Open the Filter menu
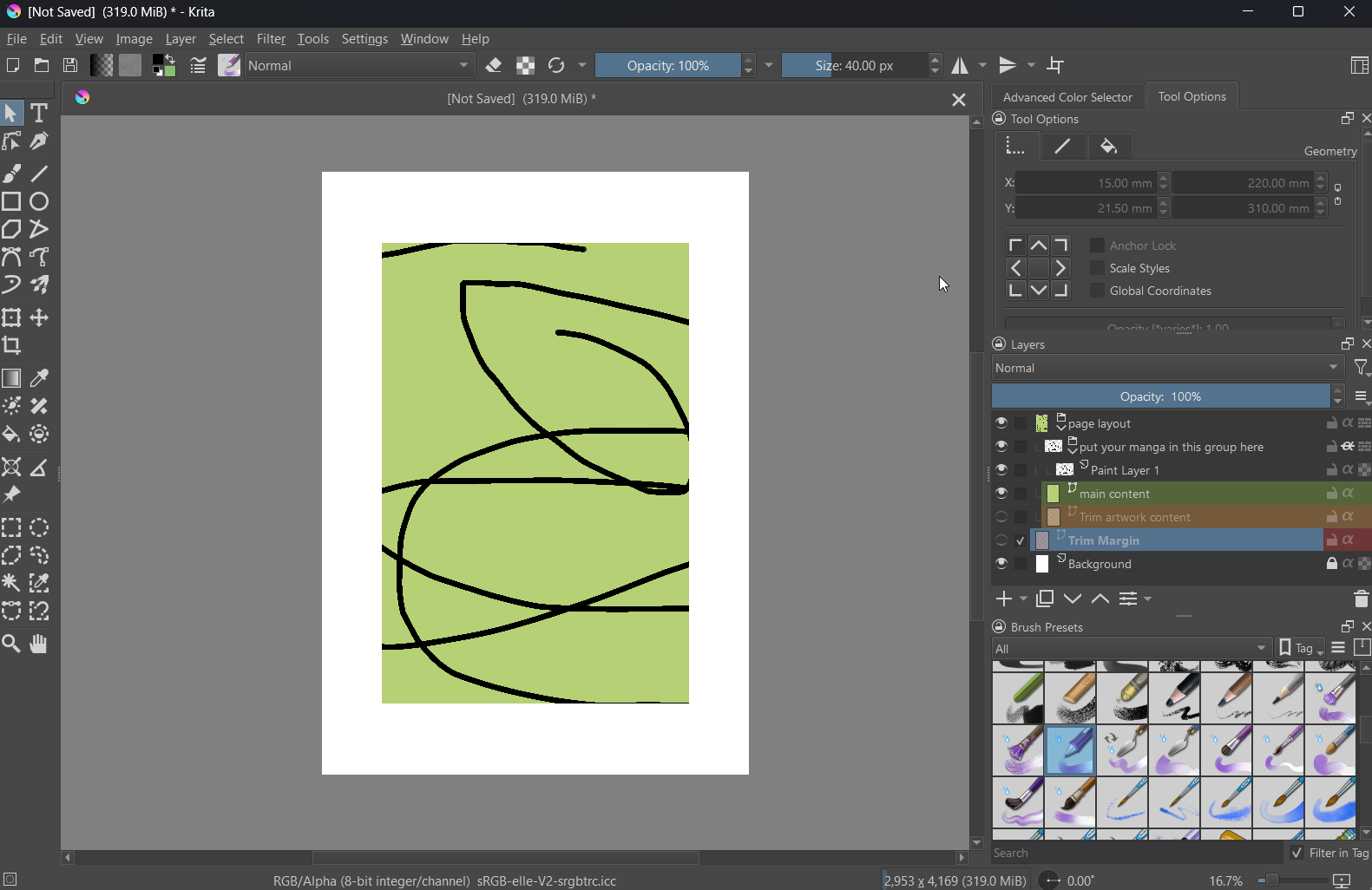The width and height of the screenshot is (1372, 890). 271,39
